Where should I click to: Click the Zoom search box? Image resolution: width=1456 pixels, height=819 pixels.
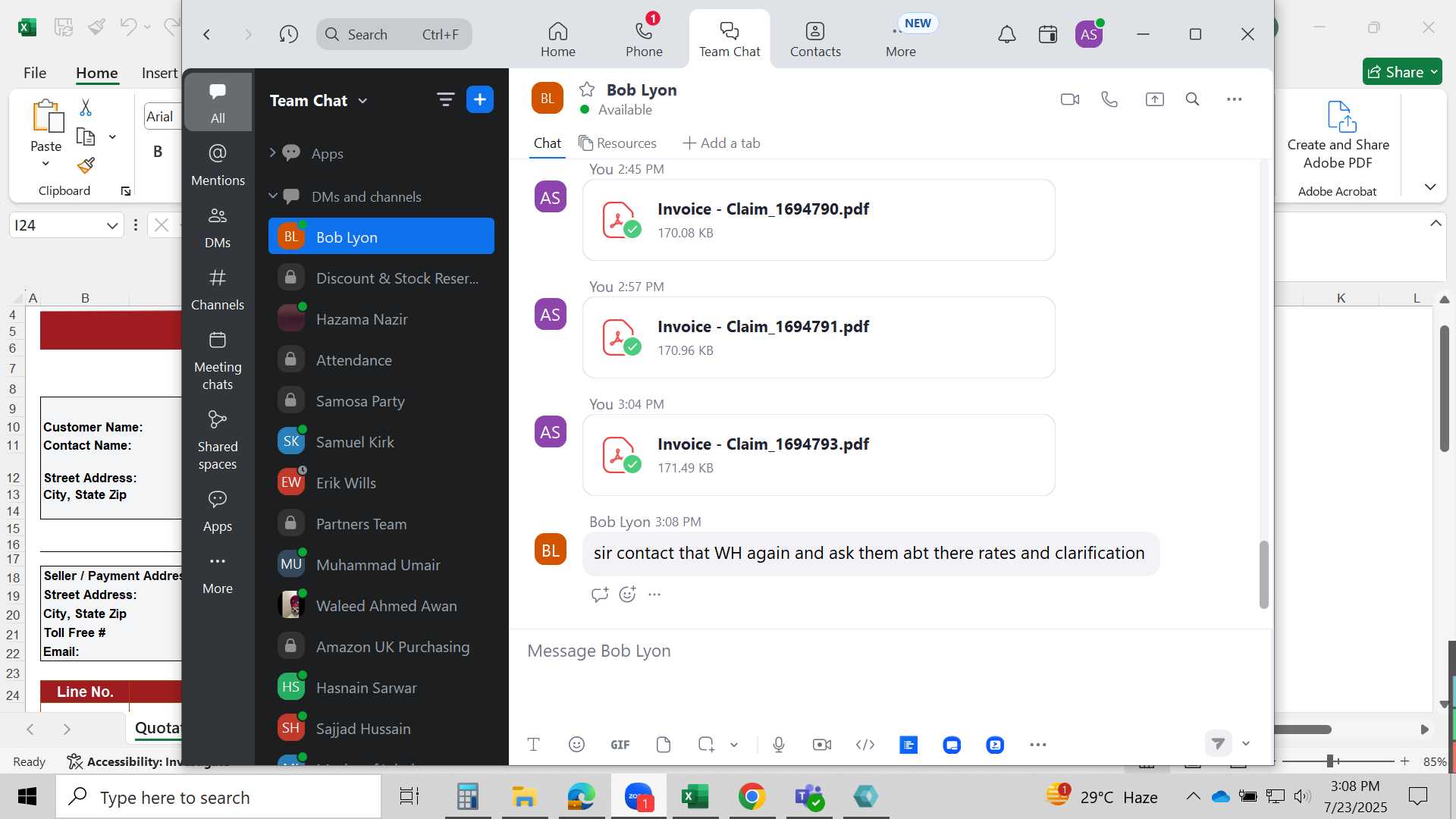[x=394, y=34]
